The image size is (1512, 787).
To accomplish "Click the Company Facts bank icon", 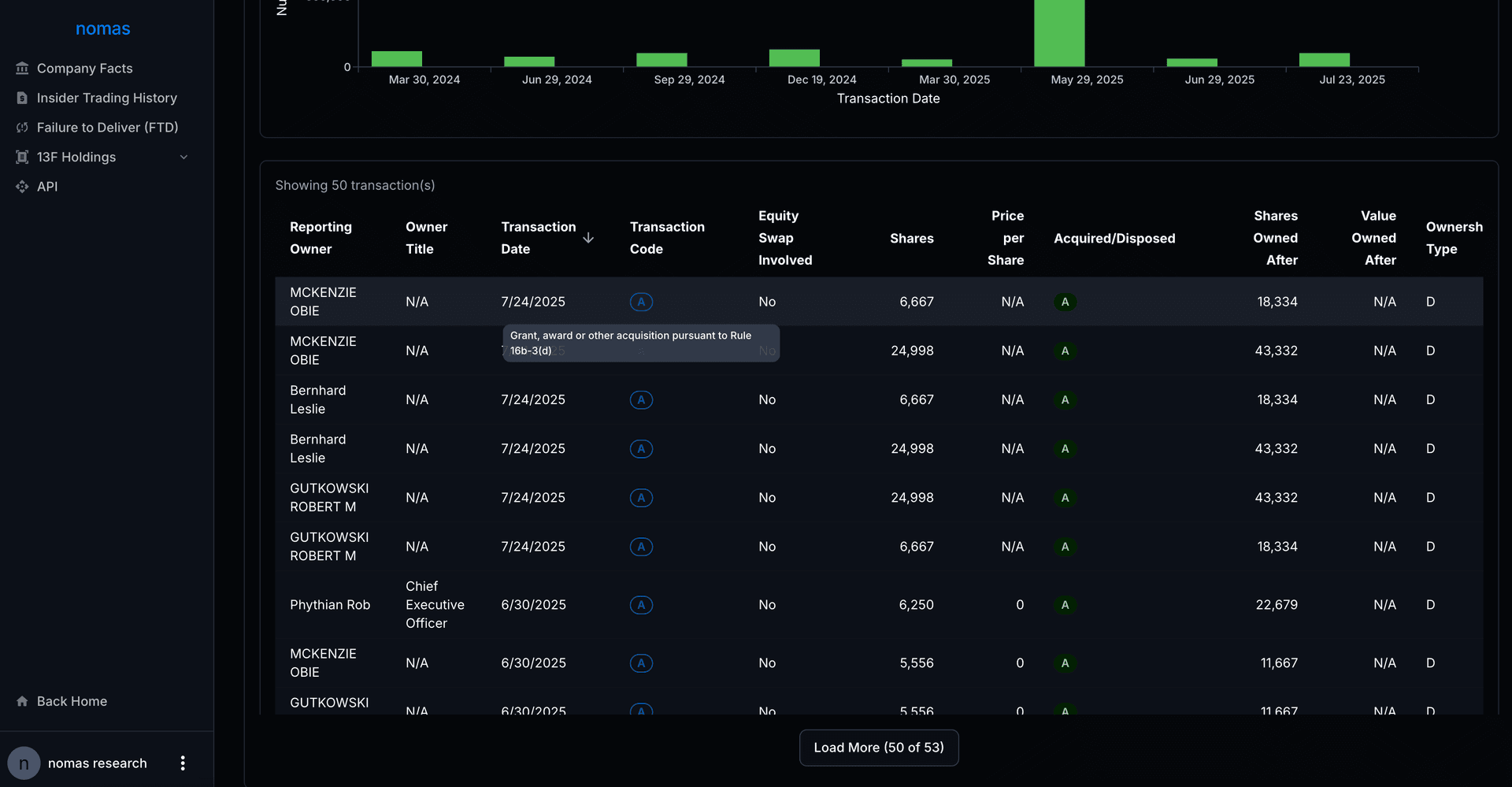I will 22,69.
